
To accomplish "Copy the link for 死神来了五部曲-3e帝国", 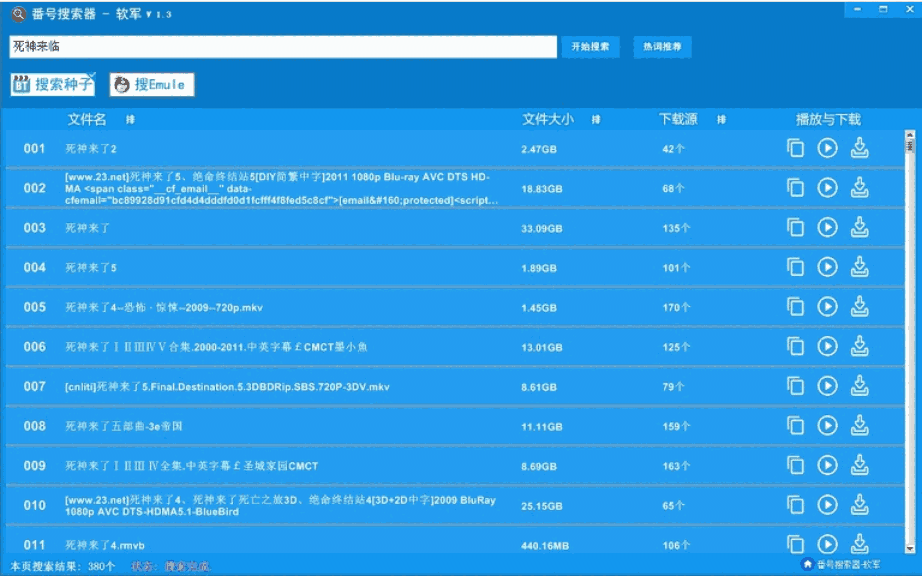I will click(795, 423).
